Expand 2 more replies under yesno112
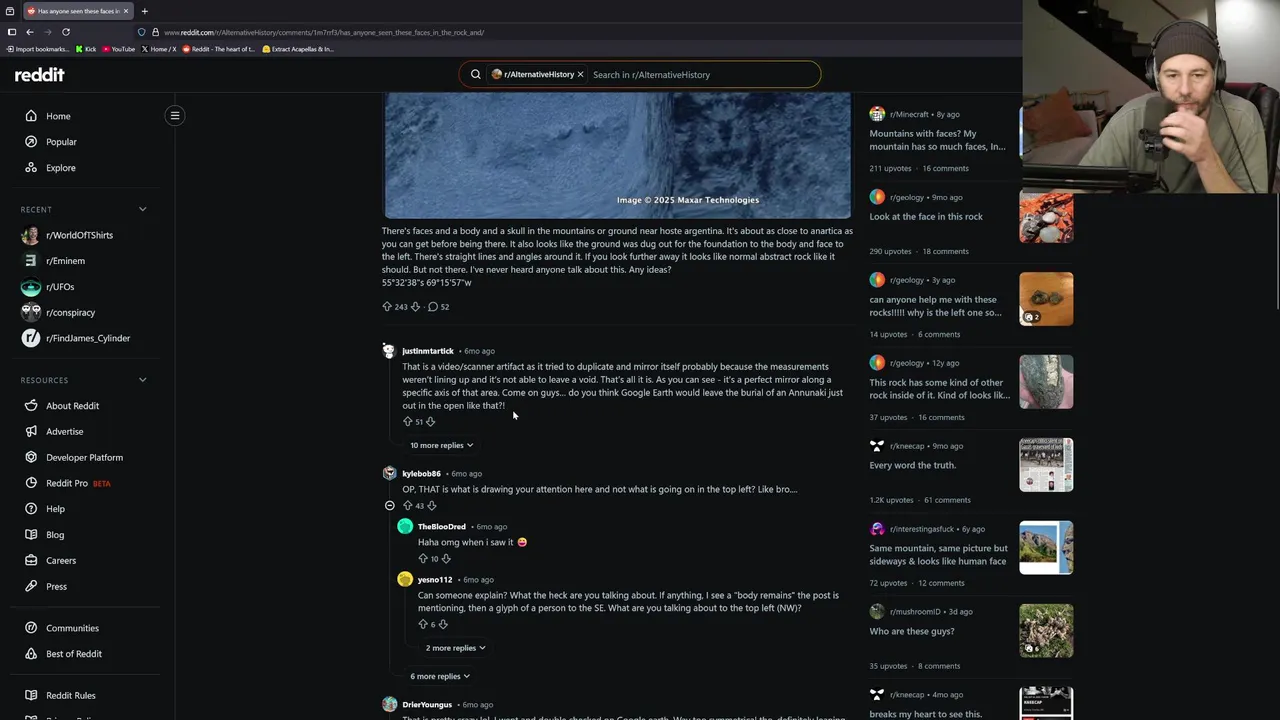This screenshot has width=1280, height=720. pos(455,648)
